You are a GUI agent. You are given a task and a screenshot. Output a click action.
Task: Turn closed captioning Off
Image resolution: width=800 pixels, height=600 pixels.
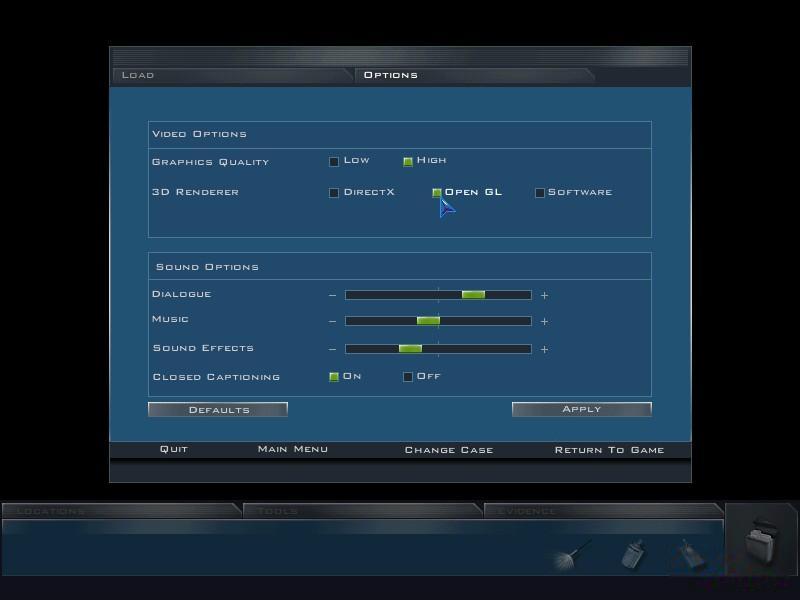408,377
